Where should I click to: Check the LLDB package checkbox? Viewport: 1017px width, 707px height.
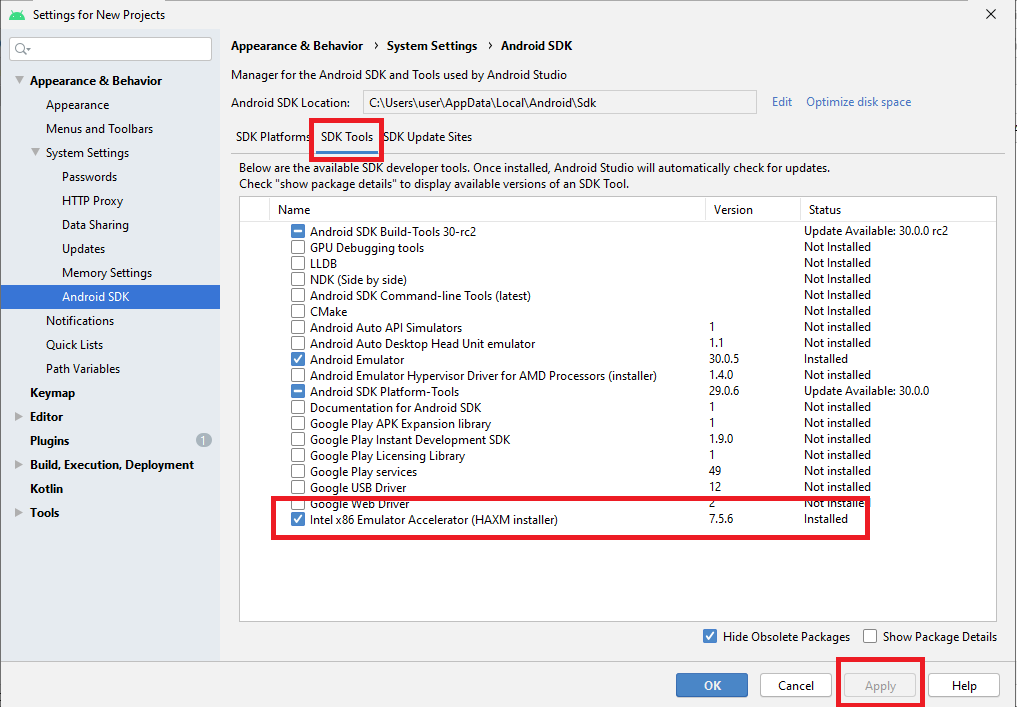click(298, 263)
